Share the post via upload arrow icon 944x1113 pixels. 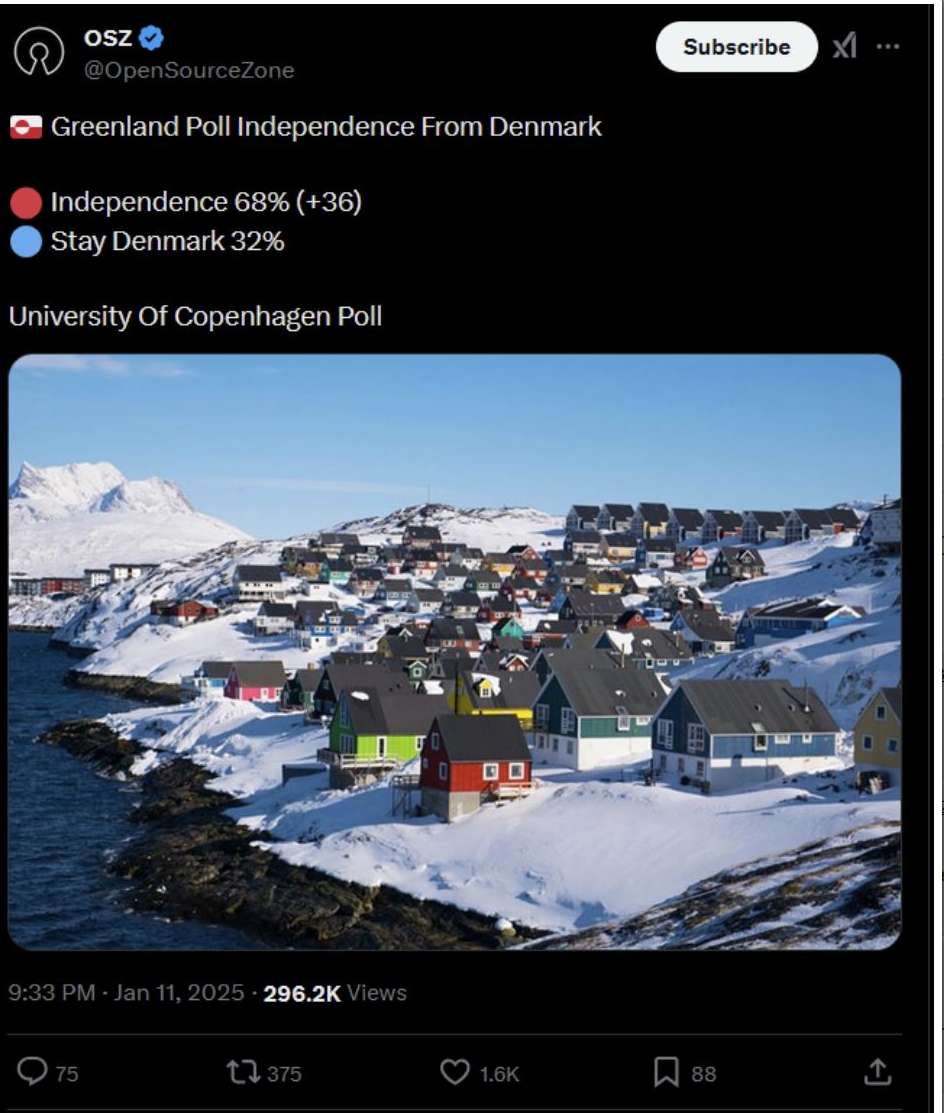[x=877, y=1072]
